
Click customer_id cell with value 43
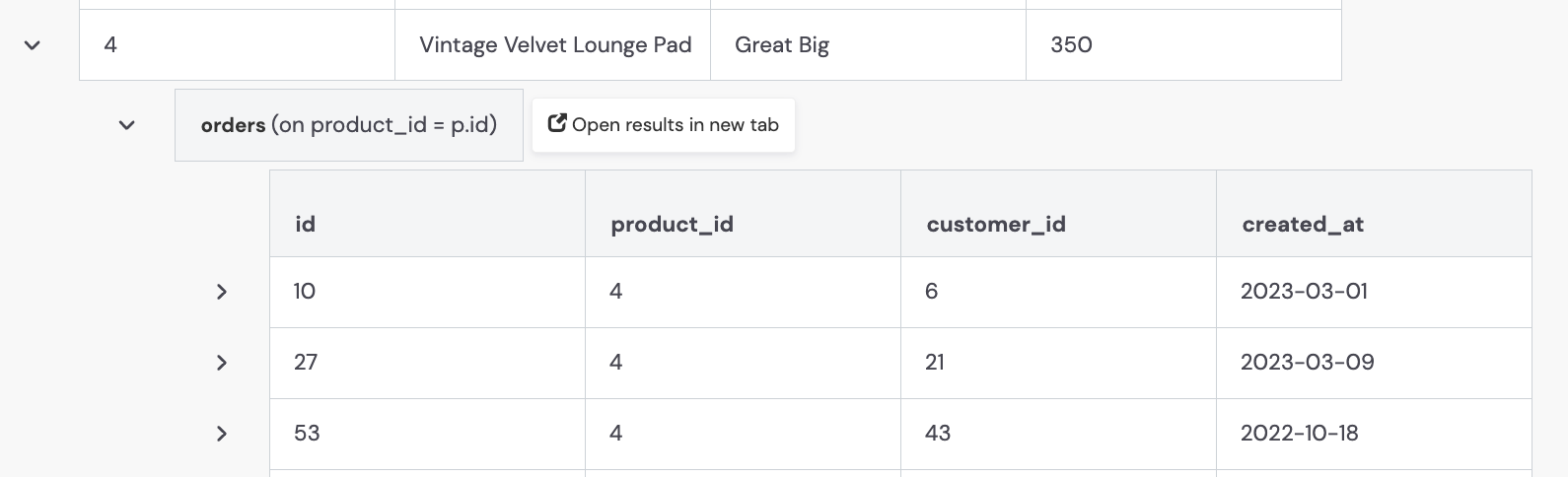[1058, 434]
